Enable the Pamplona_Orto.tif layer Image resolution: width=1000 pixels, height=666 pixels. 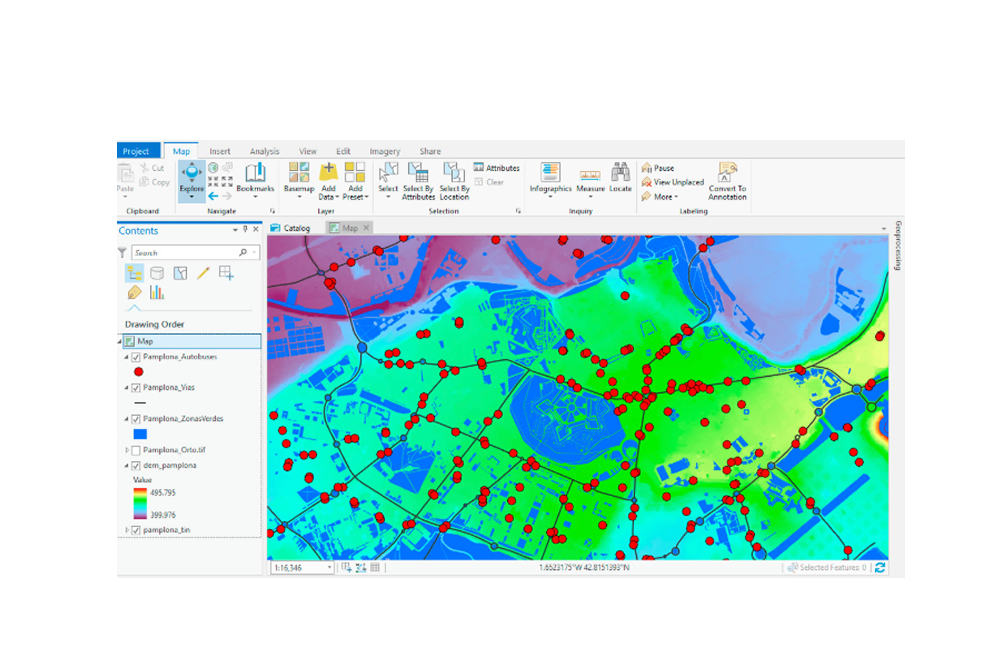[x=136, y=451]
